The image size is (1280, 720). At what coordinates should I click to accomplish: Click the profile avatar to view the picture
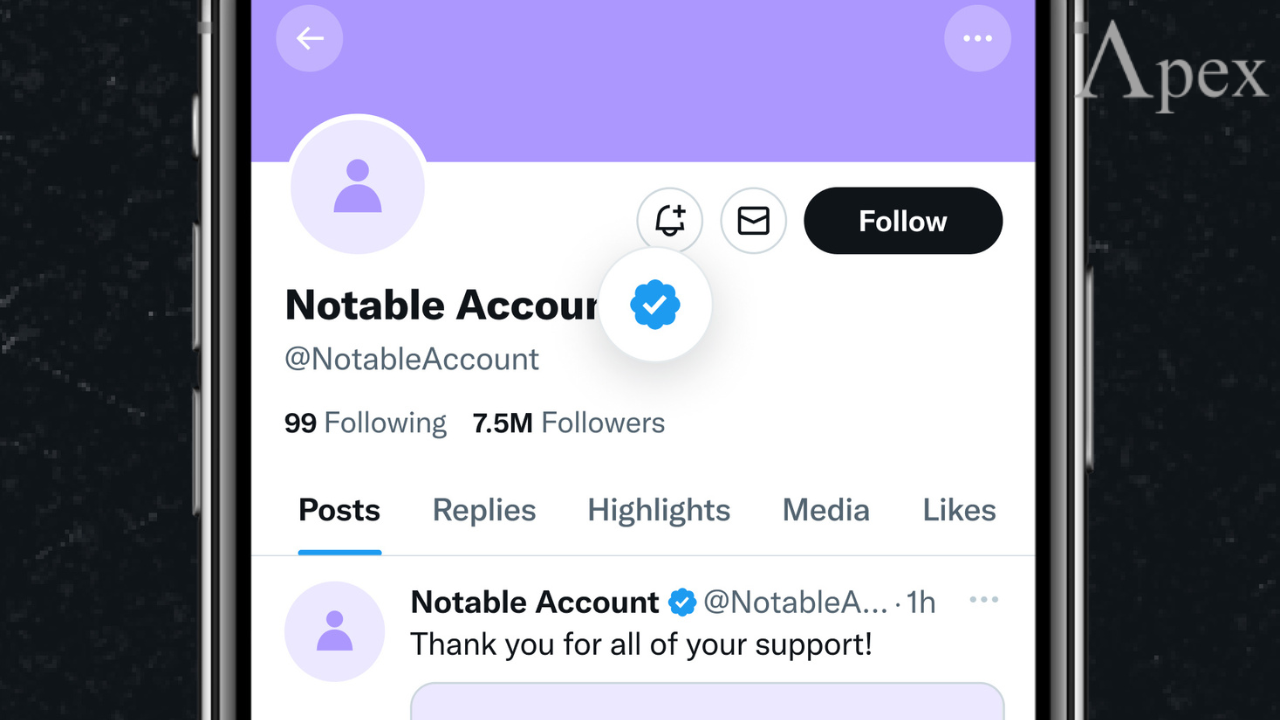pos(357,186)
